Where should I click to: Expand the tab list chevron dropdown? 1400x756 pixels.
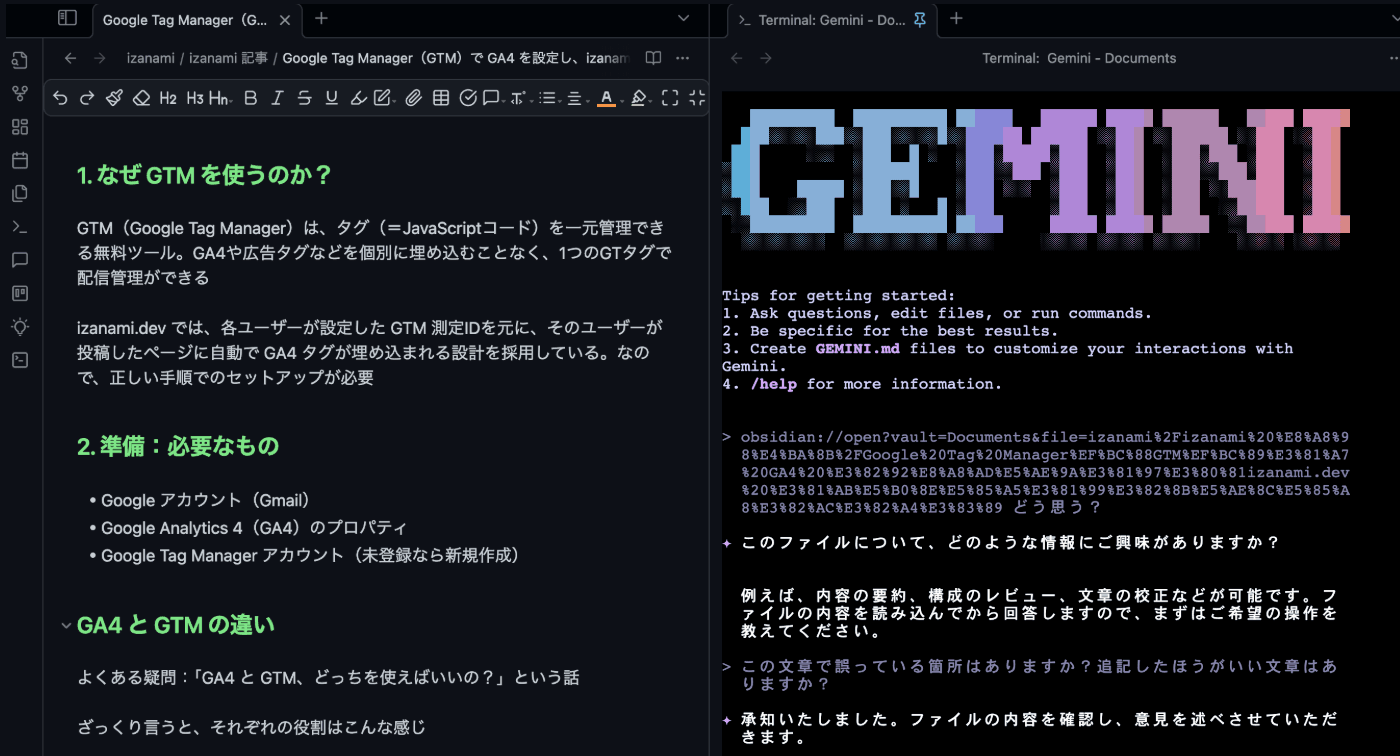[x=684, y=18]
